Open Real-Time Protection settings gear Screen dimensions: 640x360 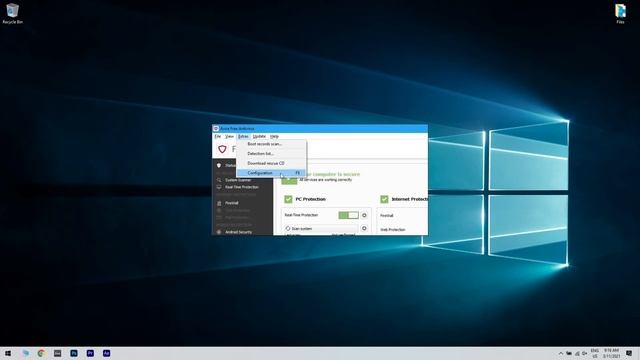(x=364, y=215)
